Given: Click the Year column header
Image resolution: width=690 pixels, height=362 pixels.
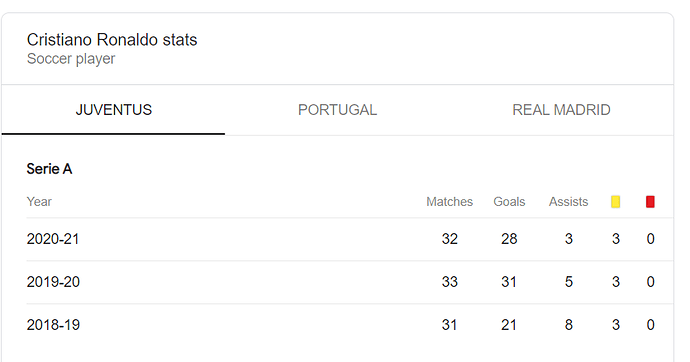Looking at the screenshot, I should pos(39,202).
